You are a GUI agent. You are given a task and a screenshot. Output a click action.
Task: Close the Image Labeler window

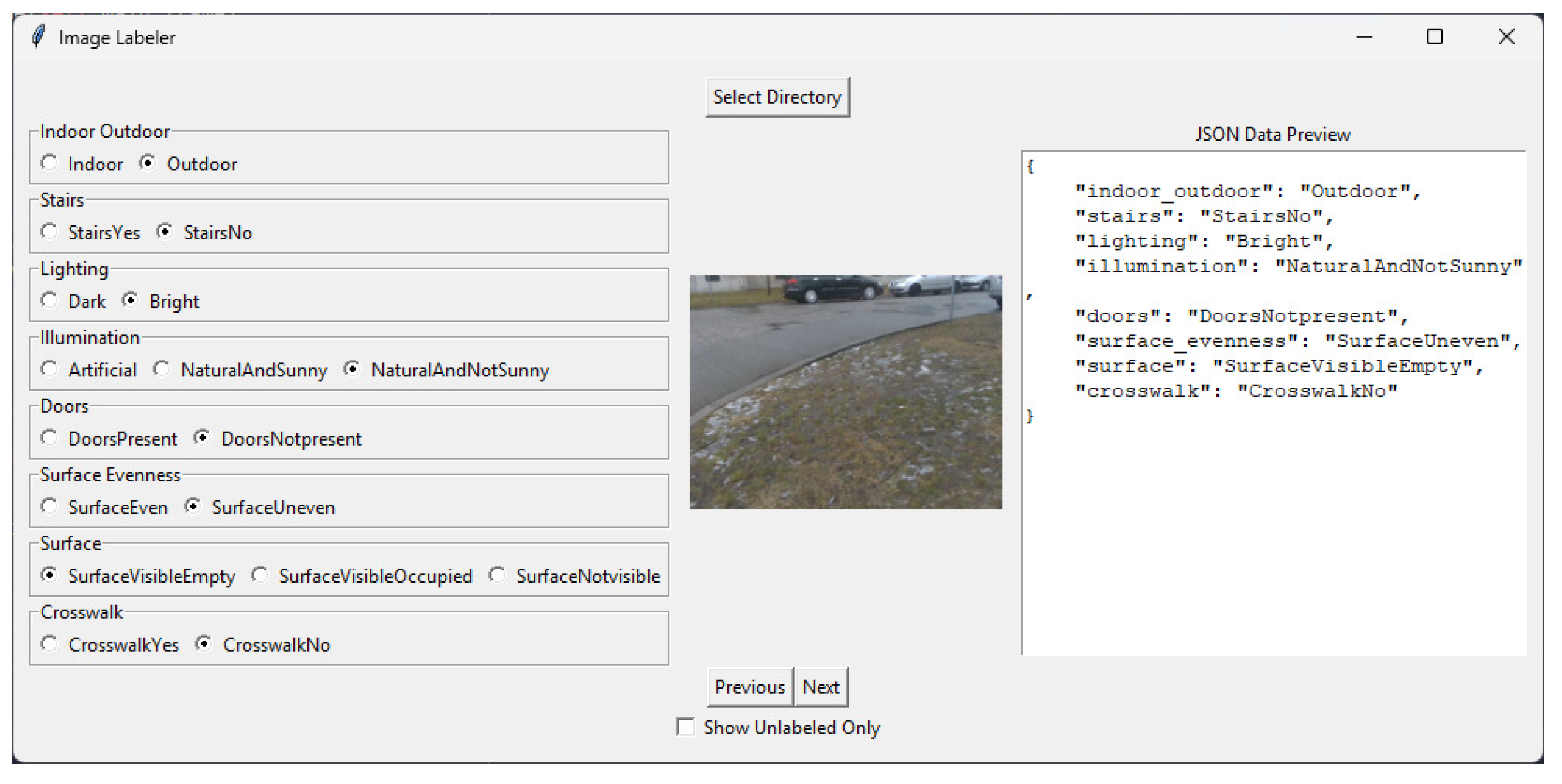pos(1506,37)
